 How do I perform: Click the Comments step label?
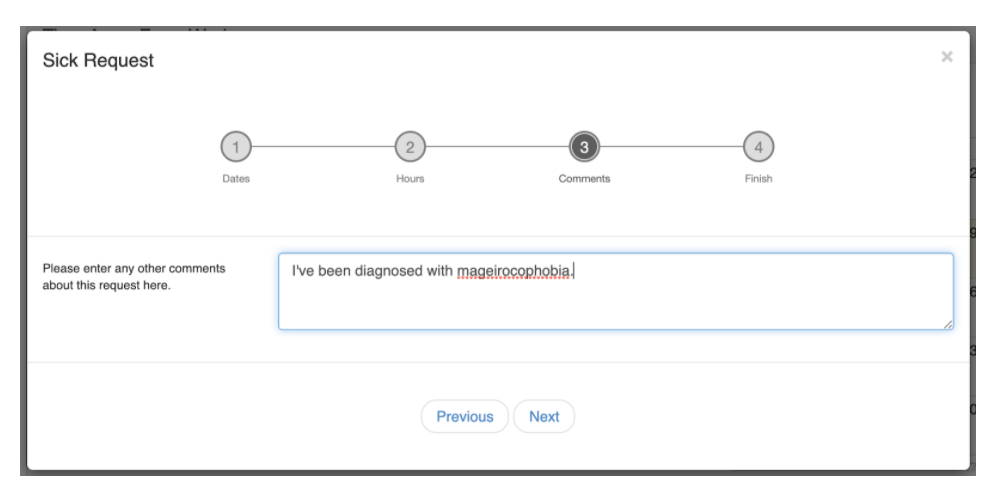click(x=583, y=179)
